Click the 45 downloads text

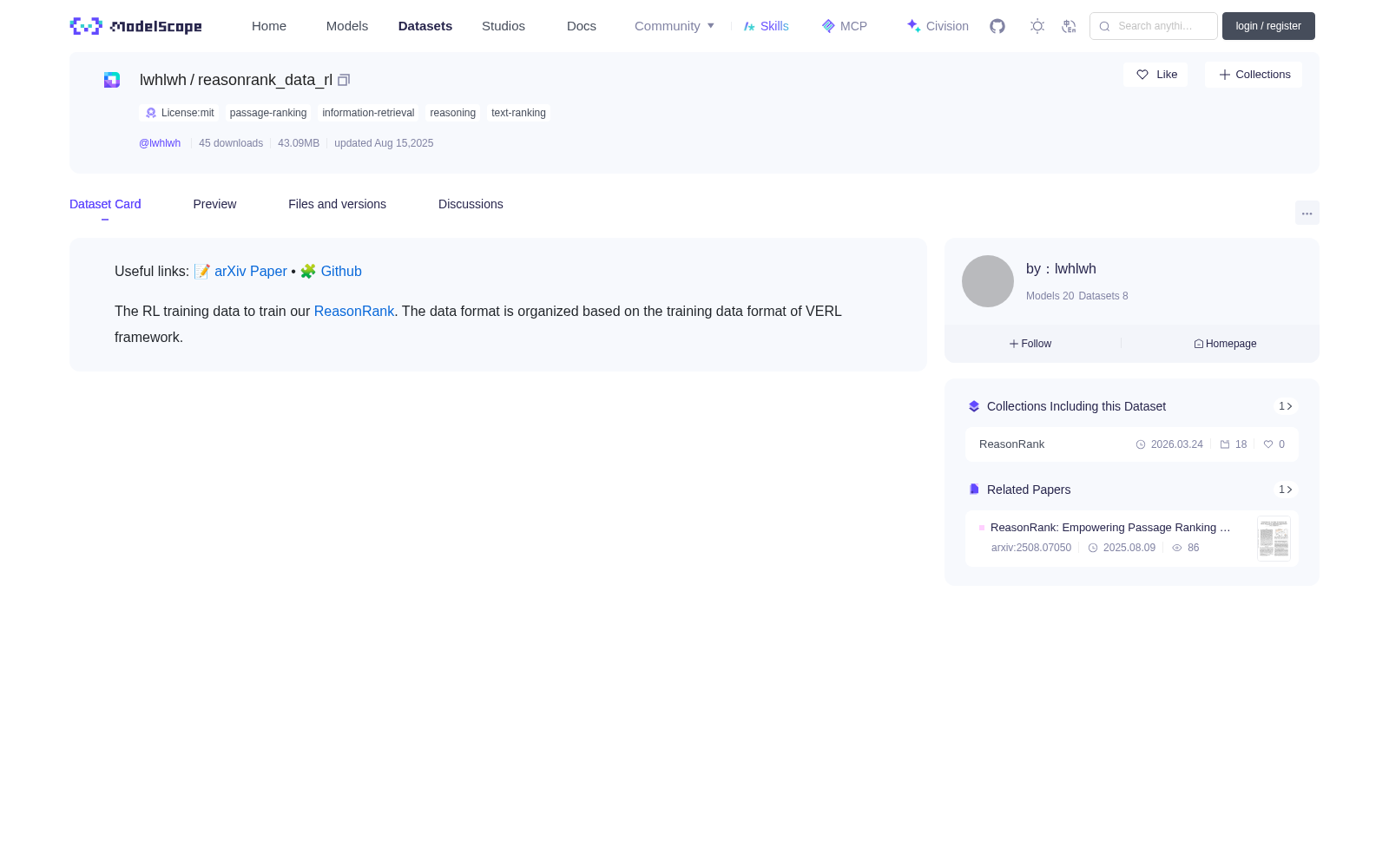tap(231, 143)
